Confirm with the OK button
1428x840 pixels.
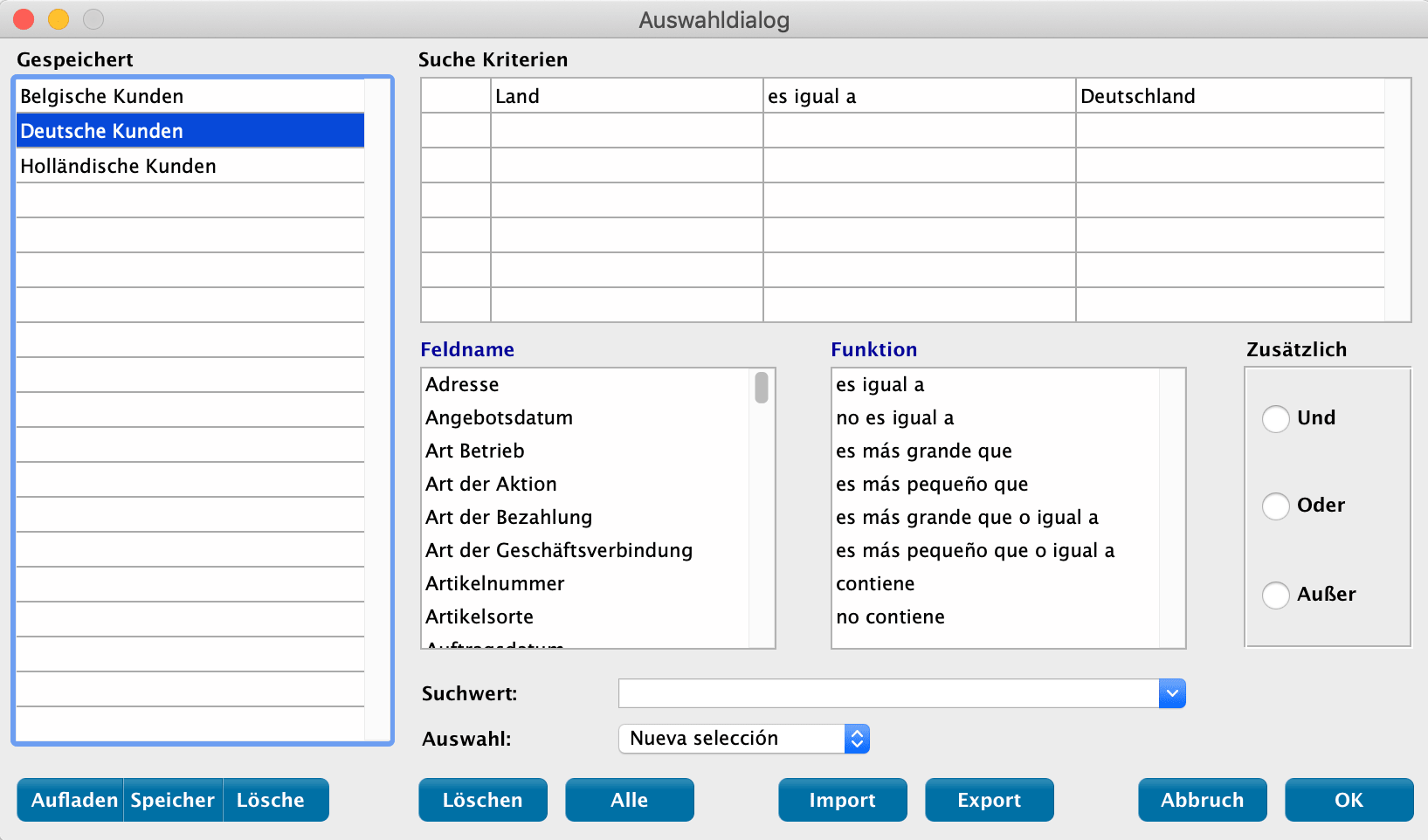[1349, 800]
